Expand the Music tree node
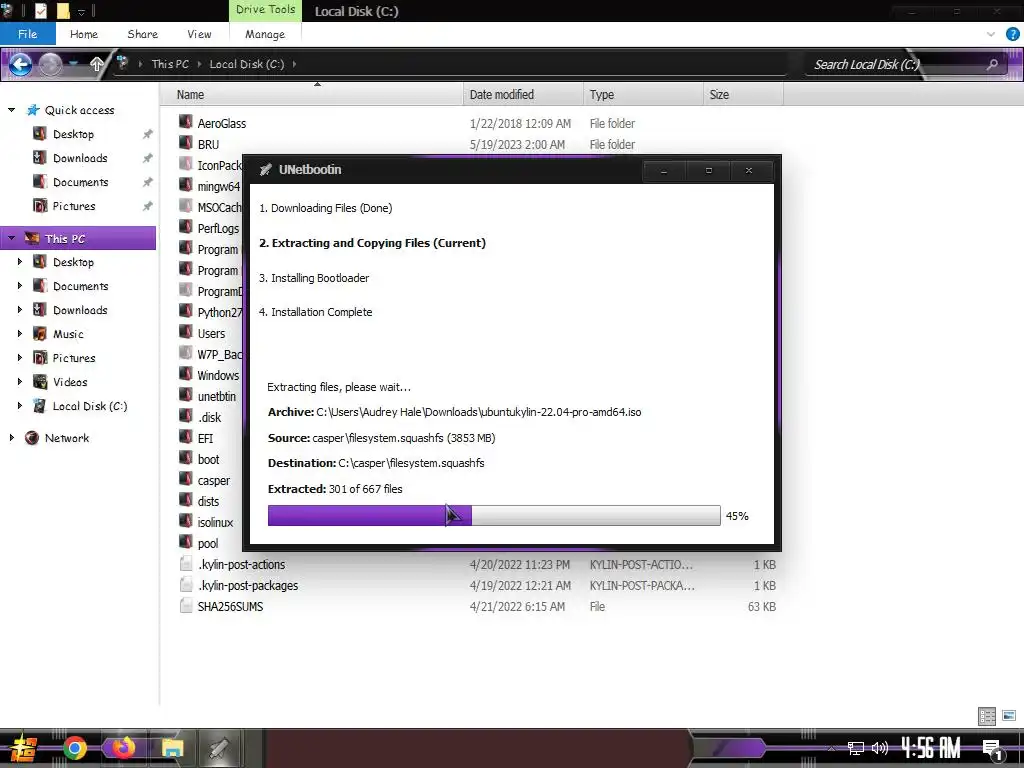The width and height of the screenshot is (1024, 768). pos(20,334)
